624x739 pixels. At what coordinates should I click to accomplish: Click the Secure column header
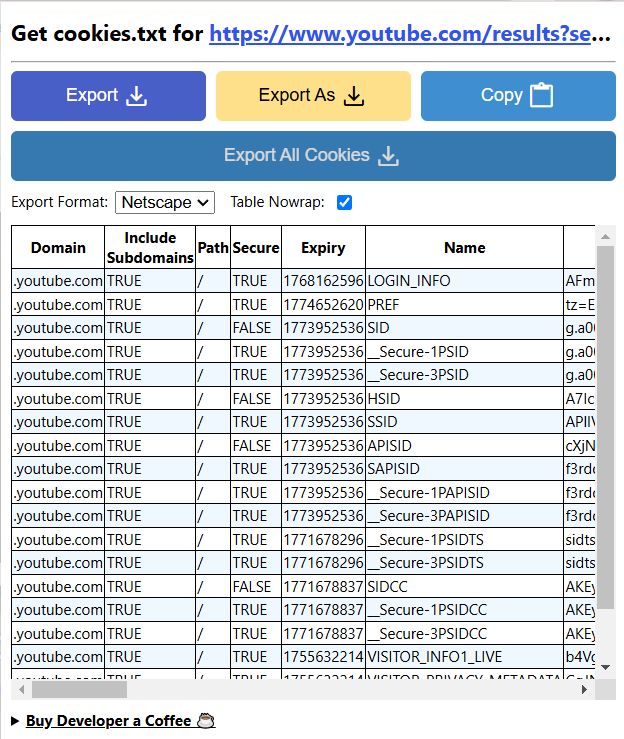(x=256, y=247)
